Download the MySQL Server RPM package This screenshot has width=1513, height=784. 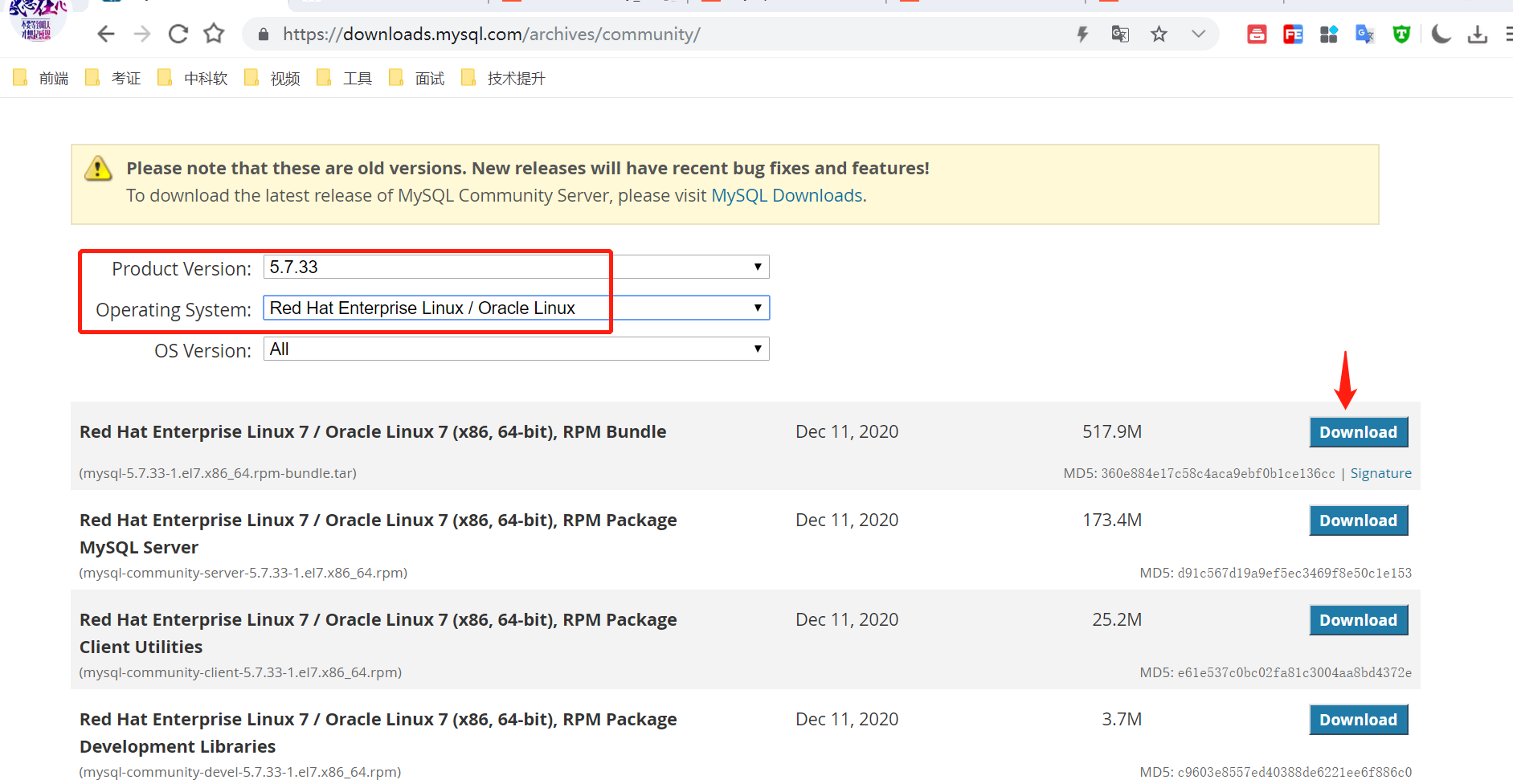pos(1358,521)
